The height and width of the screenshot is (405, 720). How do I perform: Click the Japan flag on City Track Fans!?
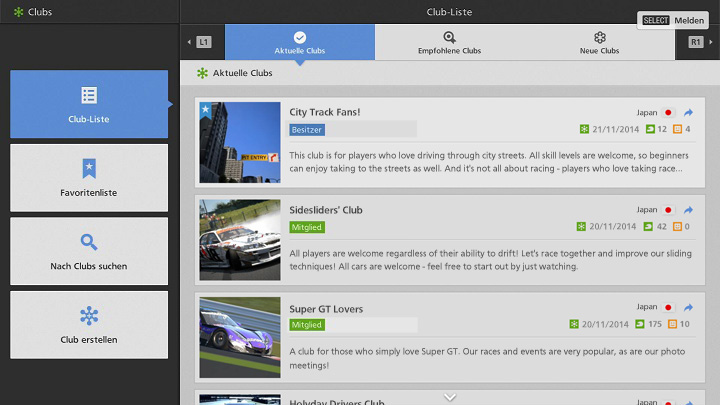click(668, 113)
